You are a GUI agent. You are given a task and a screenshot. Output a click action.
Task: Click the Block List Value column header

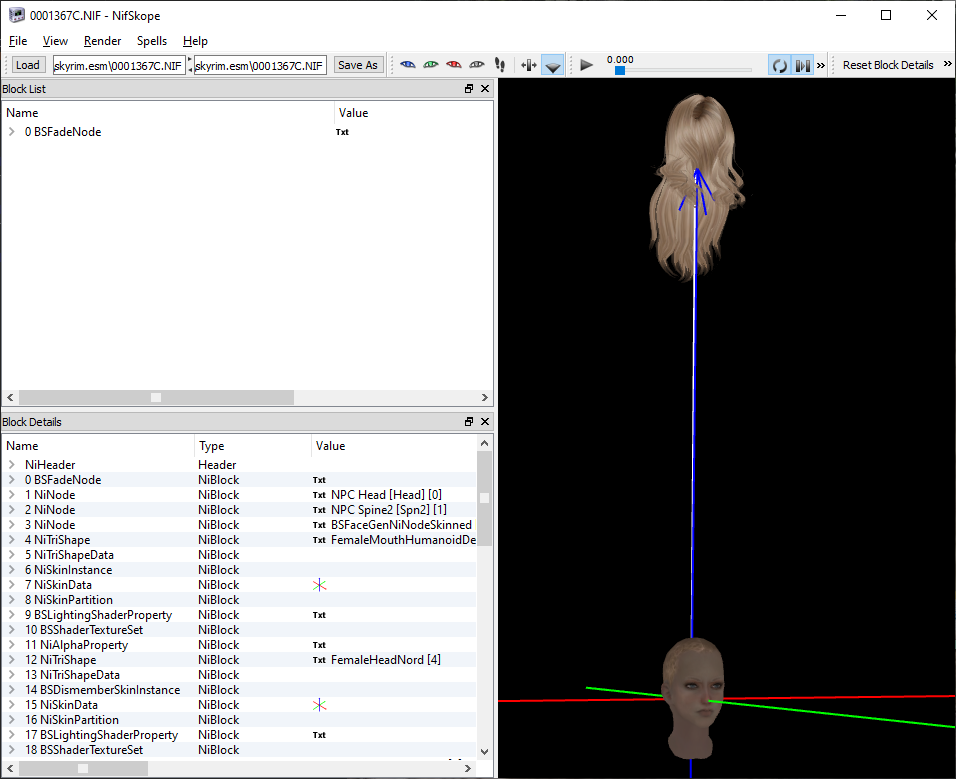(413, 113)
